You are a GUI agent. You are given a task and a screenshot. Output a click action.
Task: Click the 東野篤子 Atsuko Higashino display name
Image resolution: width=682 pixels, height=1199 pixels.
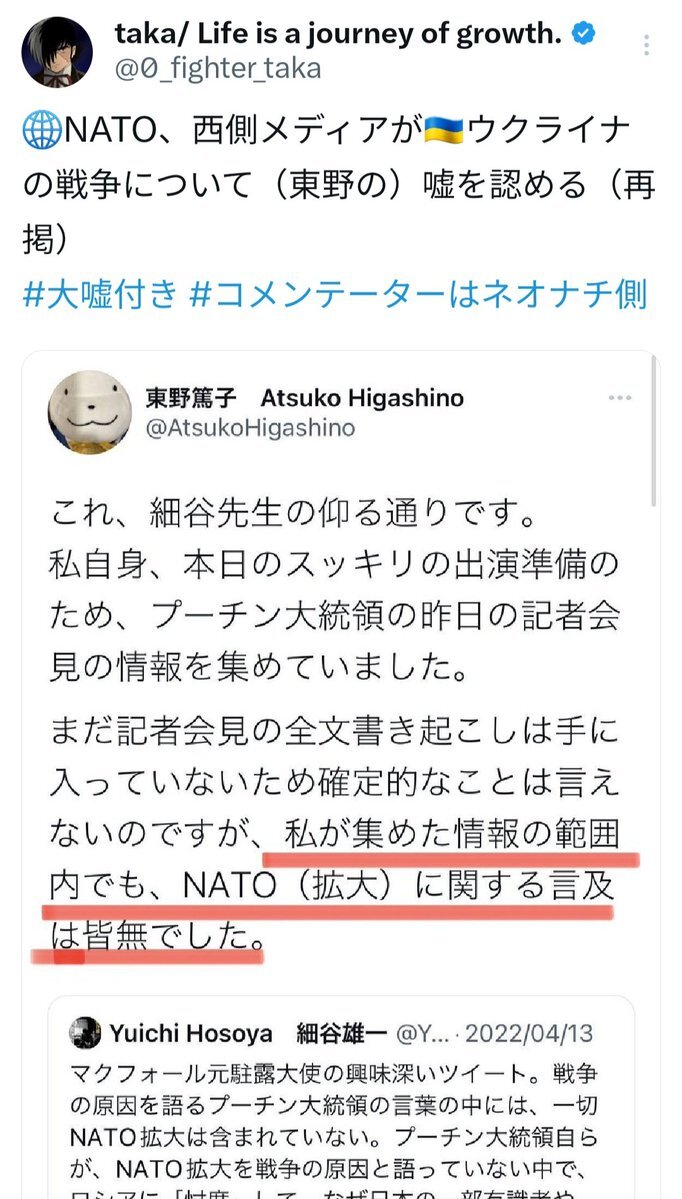point(304,398)
